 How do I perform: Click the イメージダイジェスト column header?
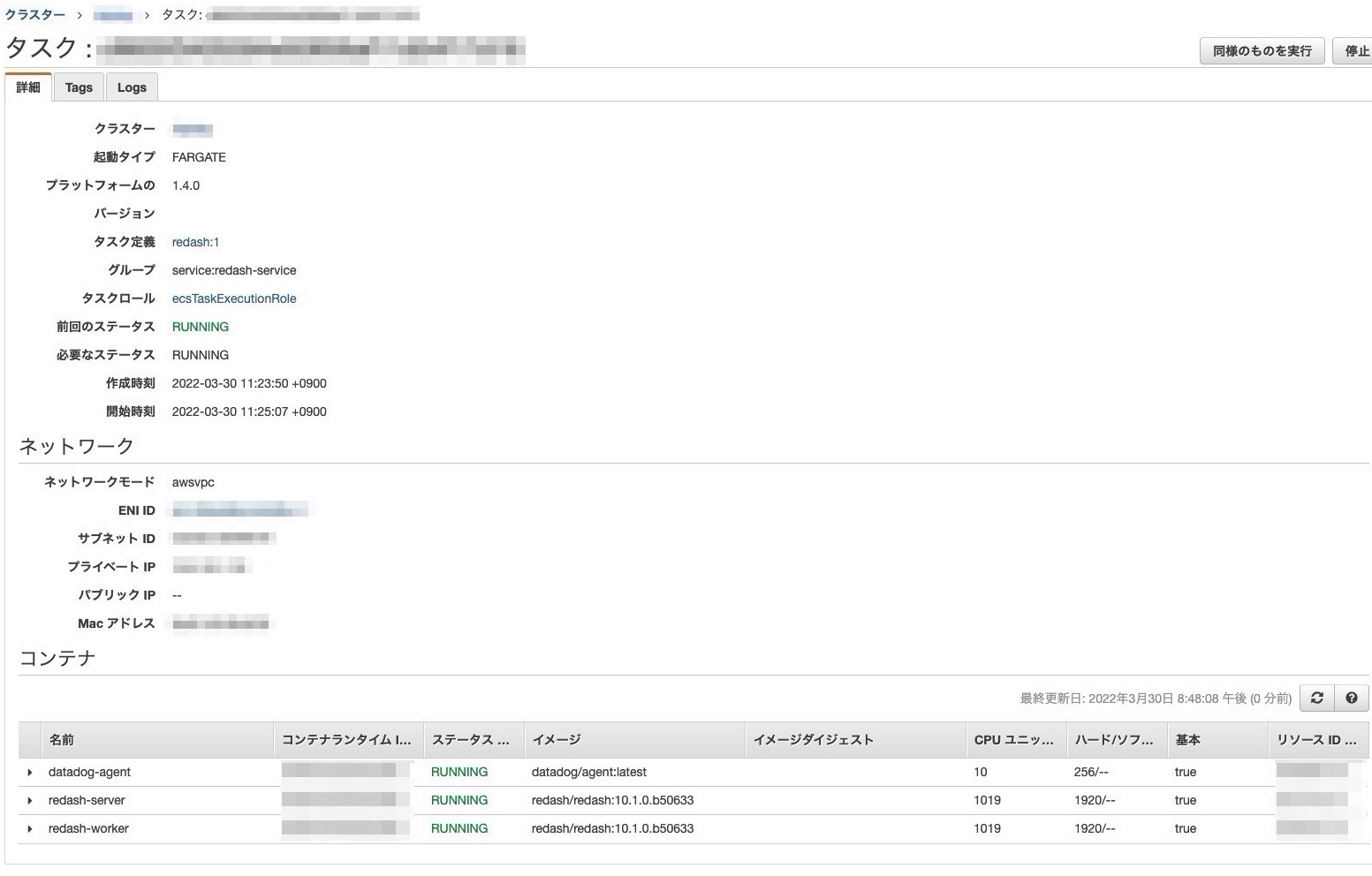[x=813, y=740]
